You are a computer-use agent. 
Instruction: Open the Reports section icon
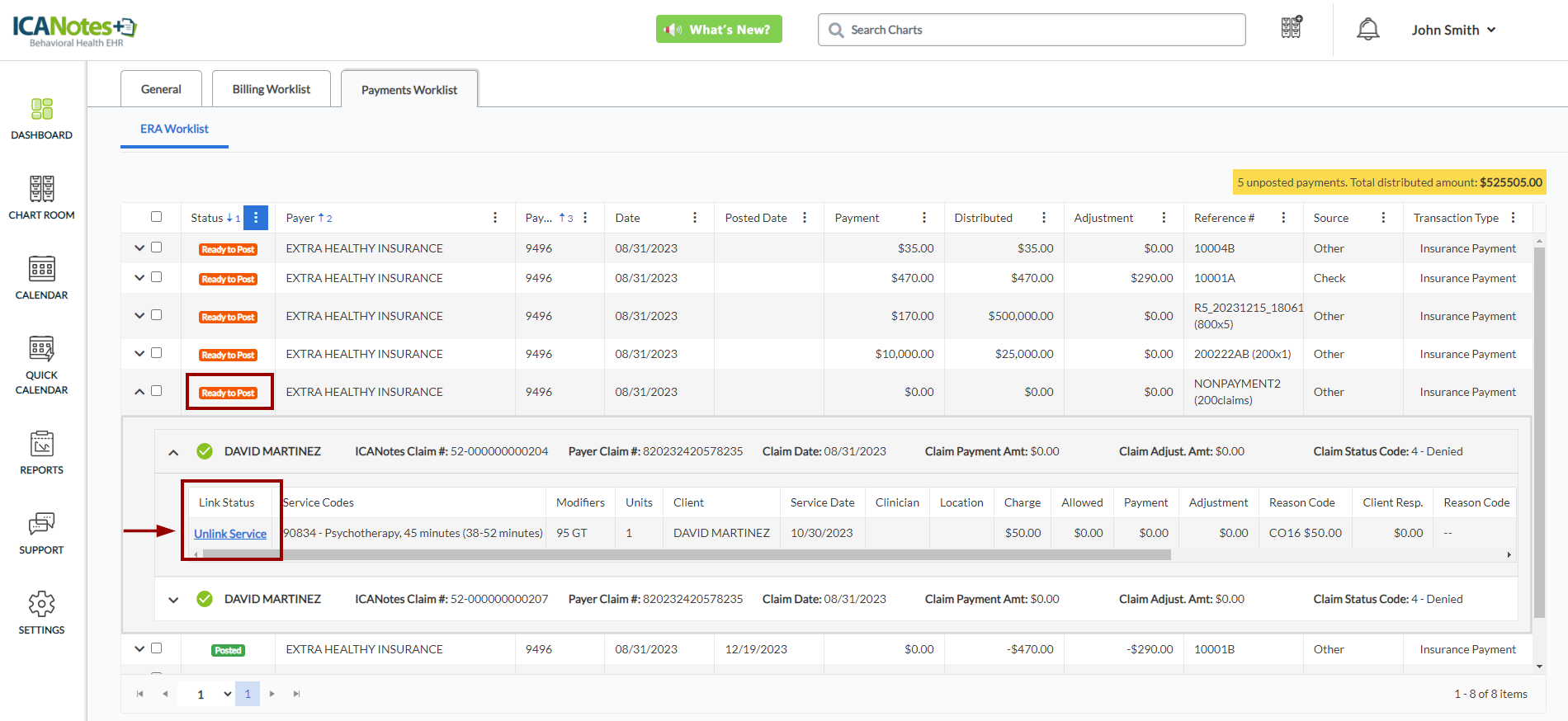[x=41, y=444]
